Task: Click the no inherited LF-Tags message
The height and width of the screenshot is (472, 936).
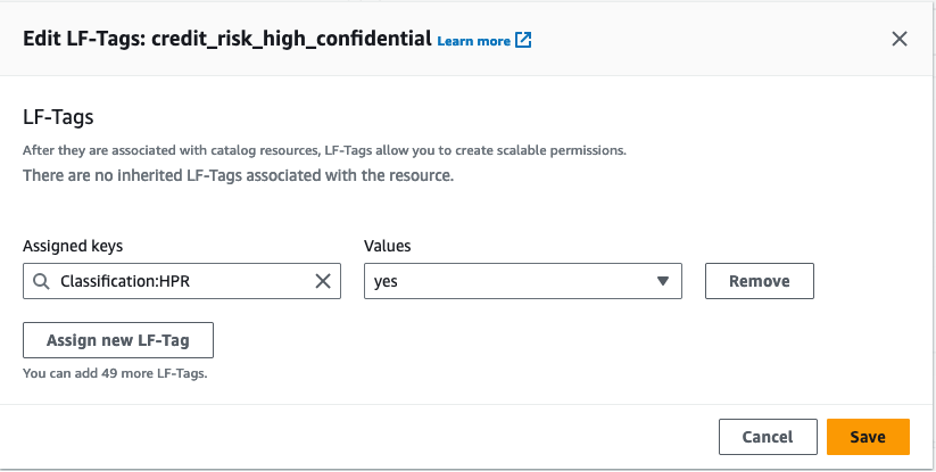Action: [238, 176]
